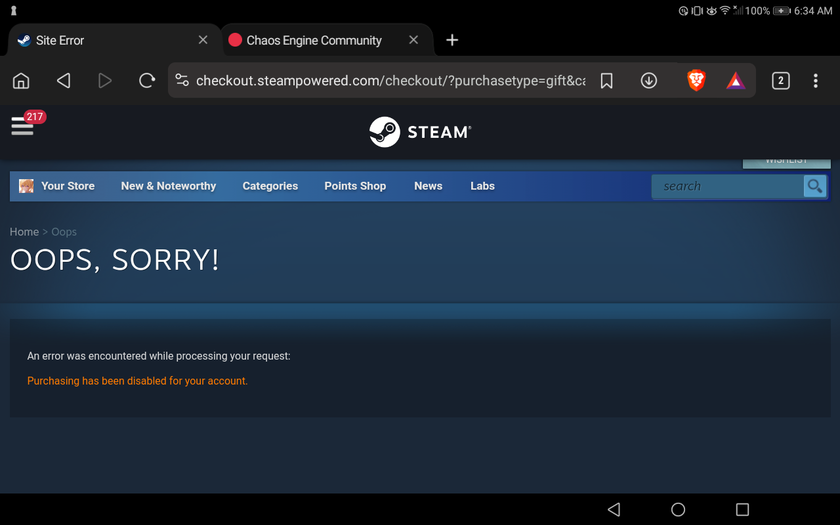Screen dimensions: 840x525
Task: Click the OOPS, SORRY! heading
Action: click(x=115, y=260)
